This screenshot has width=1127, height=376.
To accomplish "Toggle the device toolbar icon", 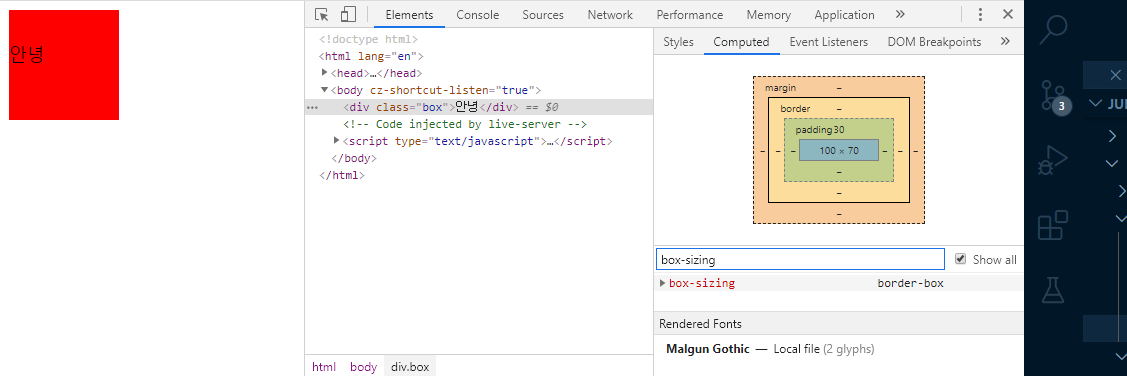I will point(348,14).
